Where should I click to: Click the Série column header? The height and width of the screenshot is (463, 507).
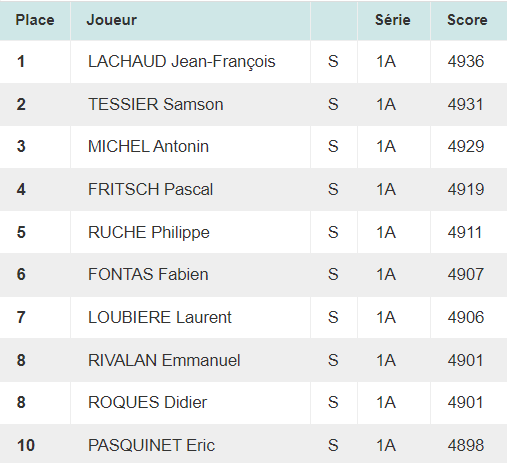coord(394,20)
